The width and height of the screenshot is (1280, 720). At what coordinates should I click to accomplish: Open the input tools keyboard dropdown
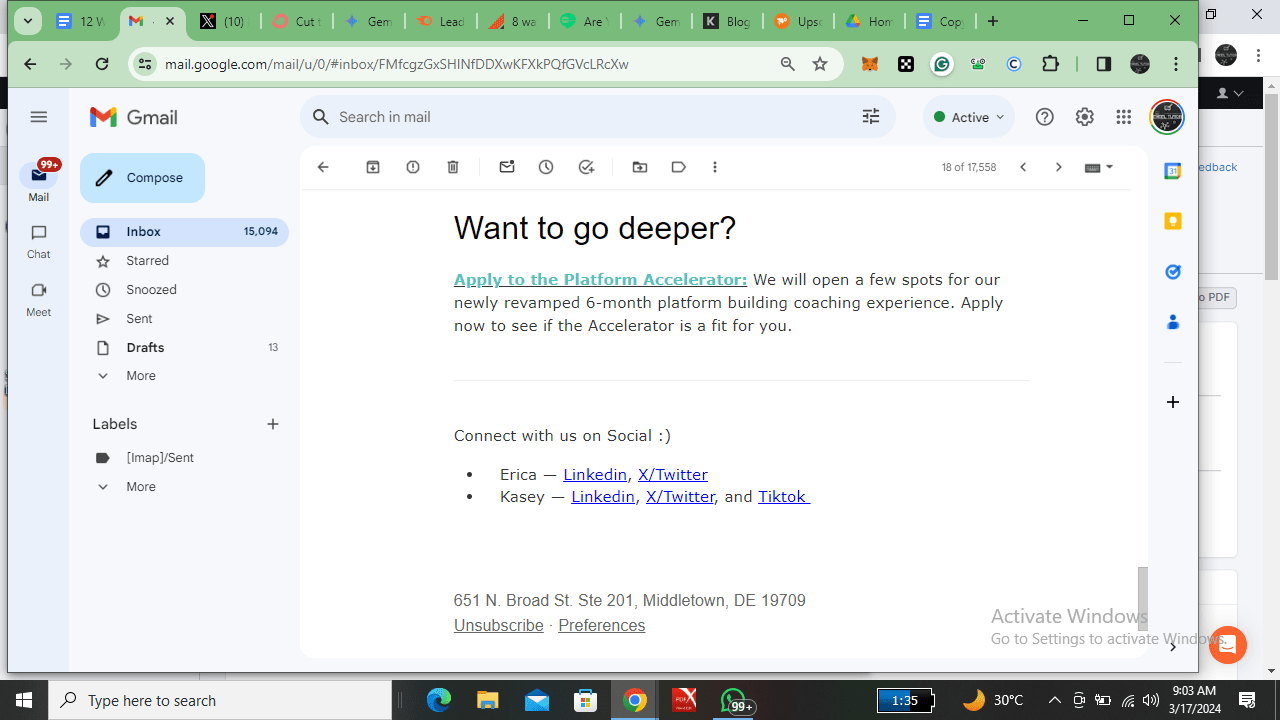click(x=1099, y=167)
